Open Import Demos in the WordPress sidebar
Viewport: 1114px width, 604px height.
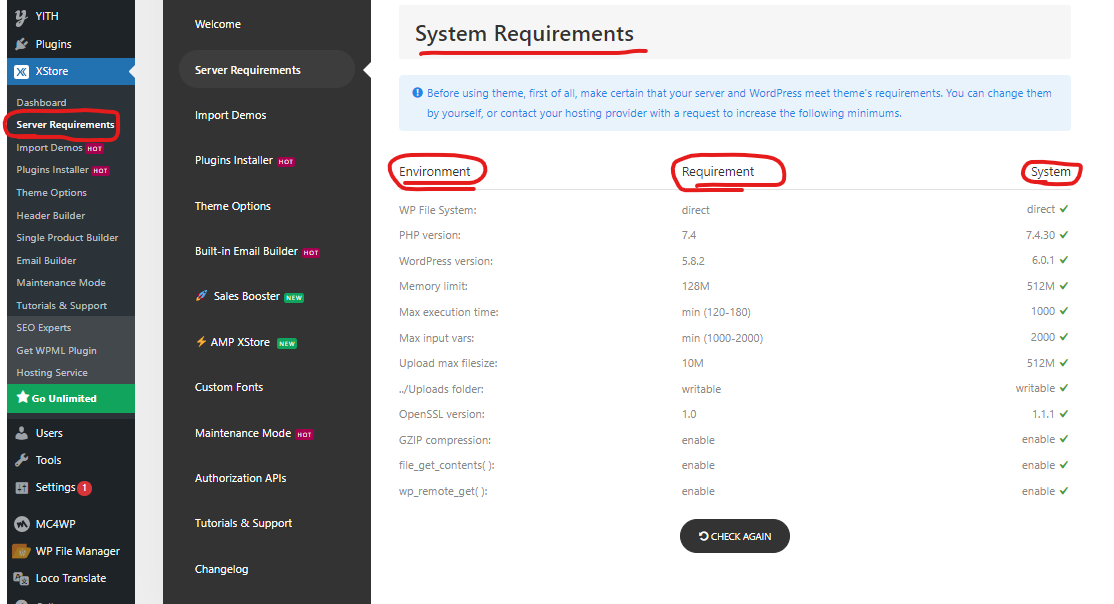click(x=50, y=148)
